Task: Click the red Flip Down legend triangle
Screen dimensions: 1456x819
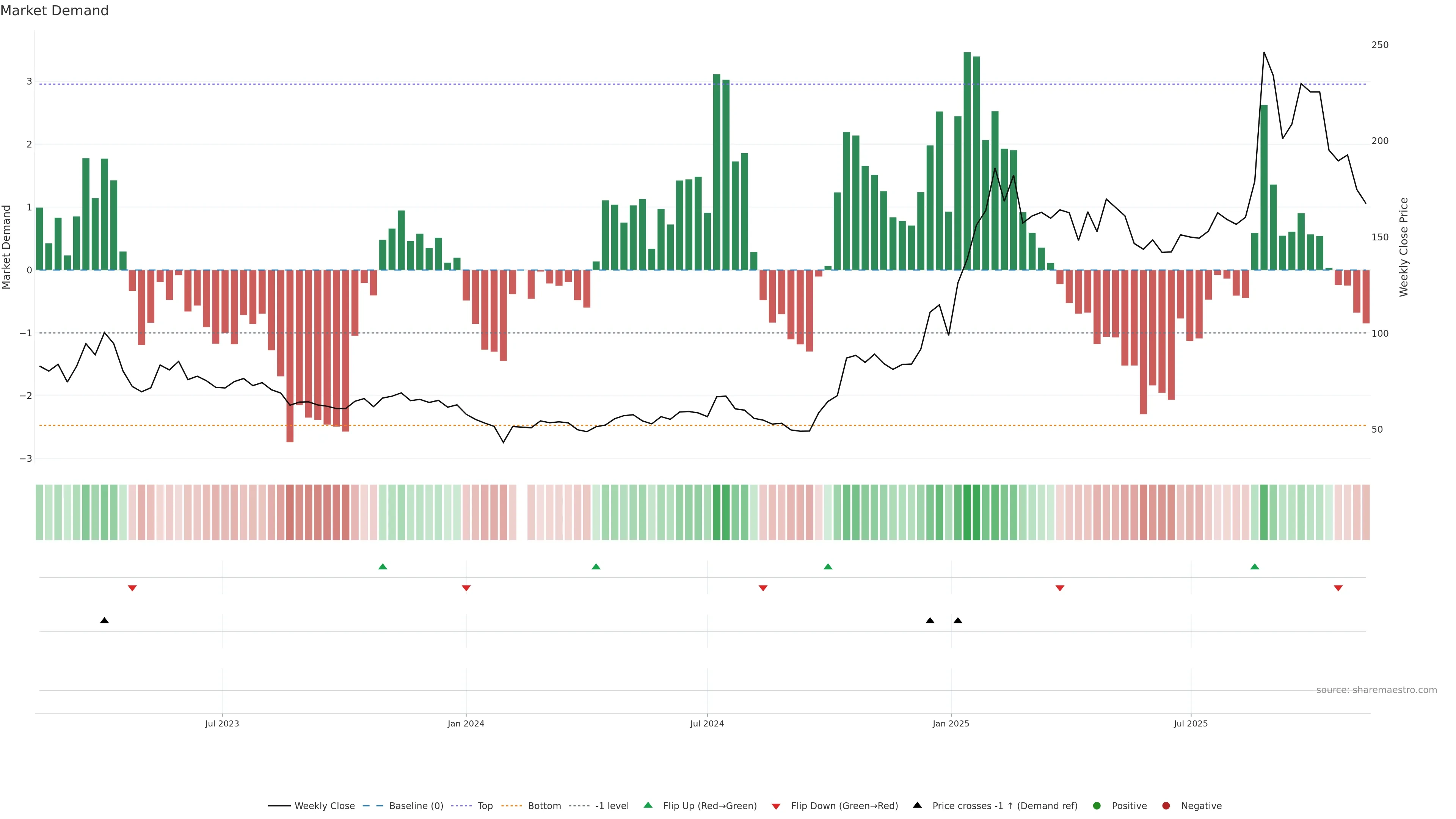Action: point(776,806)
